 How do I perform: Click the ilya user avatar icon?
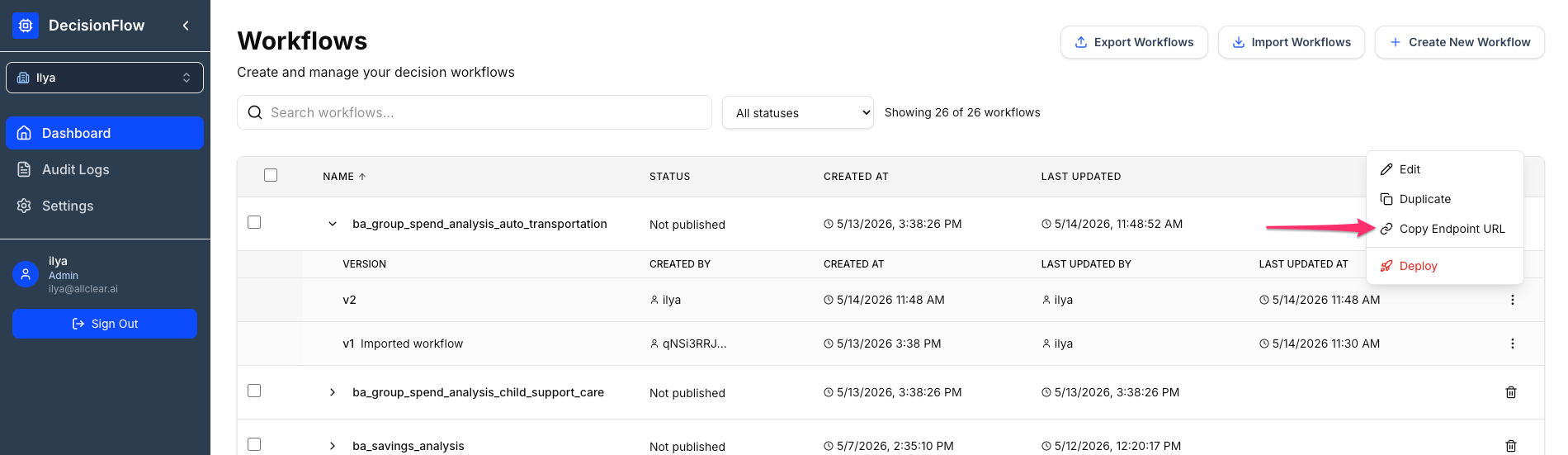coord(26,274)
